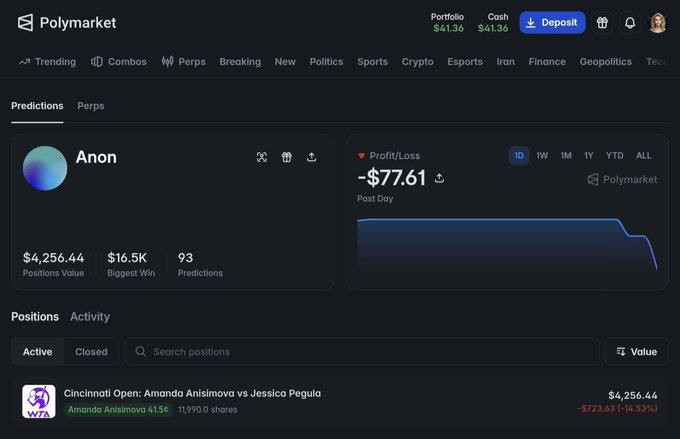Click the 93 Predictions stat

[x=200, y=264]
